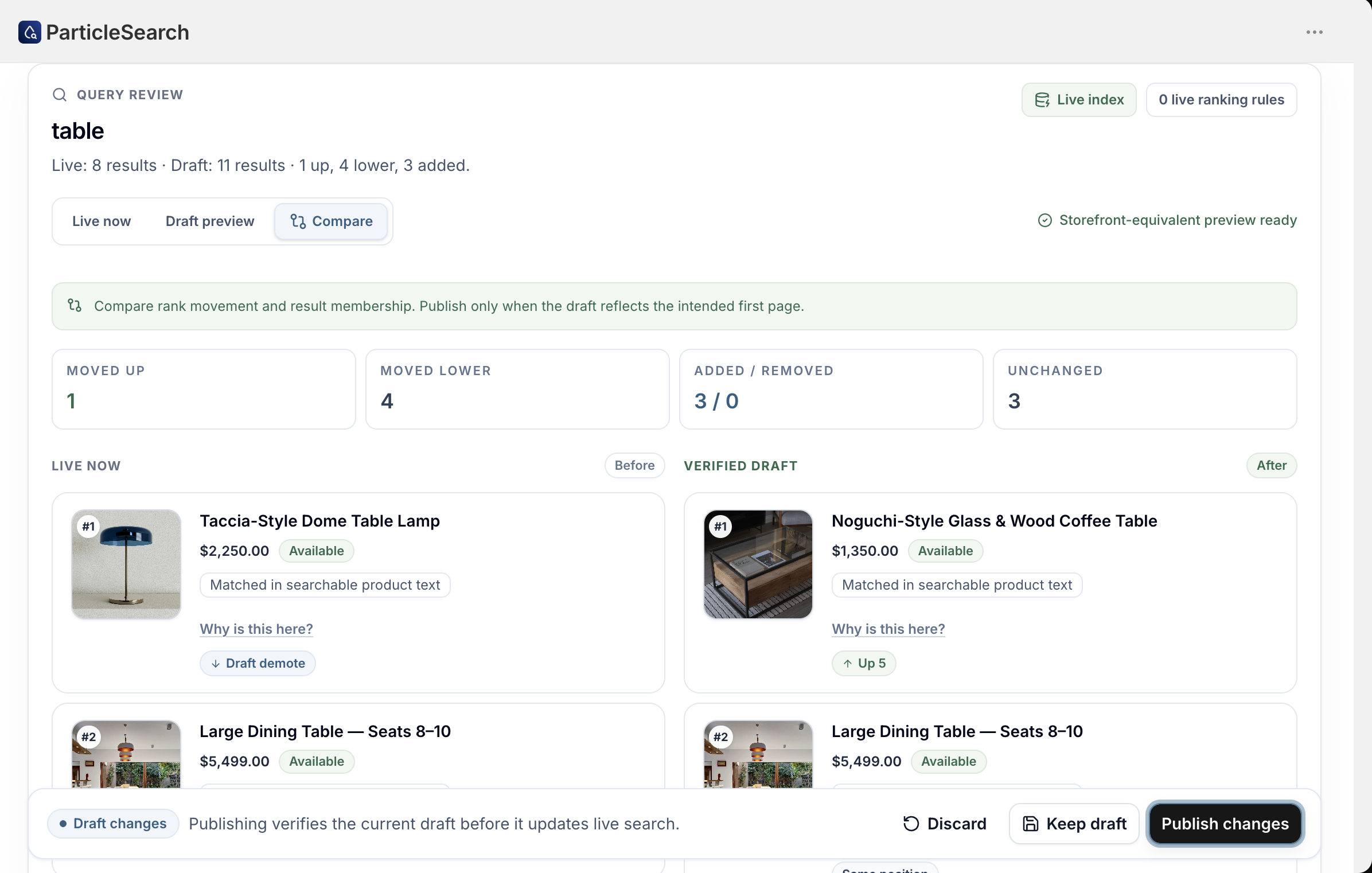This screenshot has width=1372, height=873.
Task: Click Noguchi-Style Glass & Wood Coffee Table title
Action: coord(994,521)
